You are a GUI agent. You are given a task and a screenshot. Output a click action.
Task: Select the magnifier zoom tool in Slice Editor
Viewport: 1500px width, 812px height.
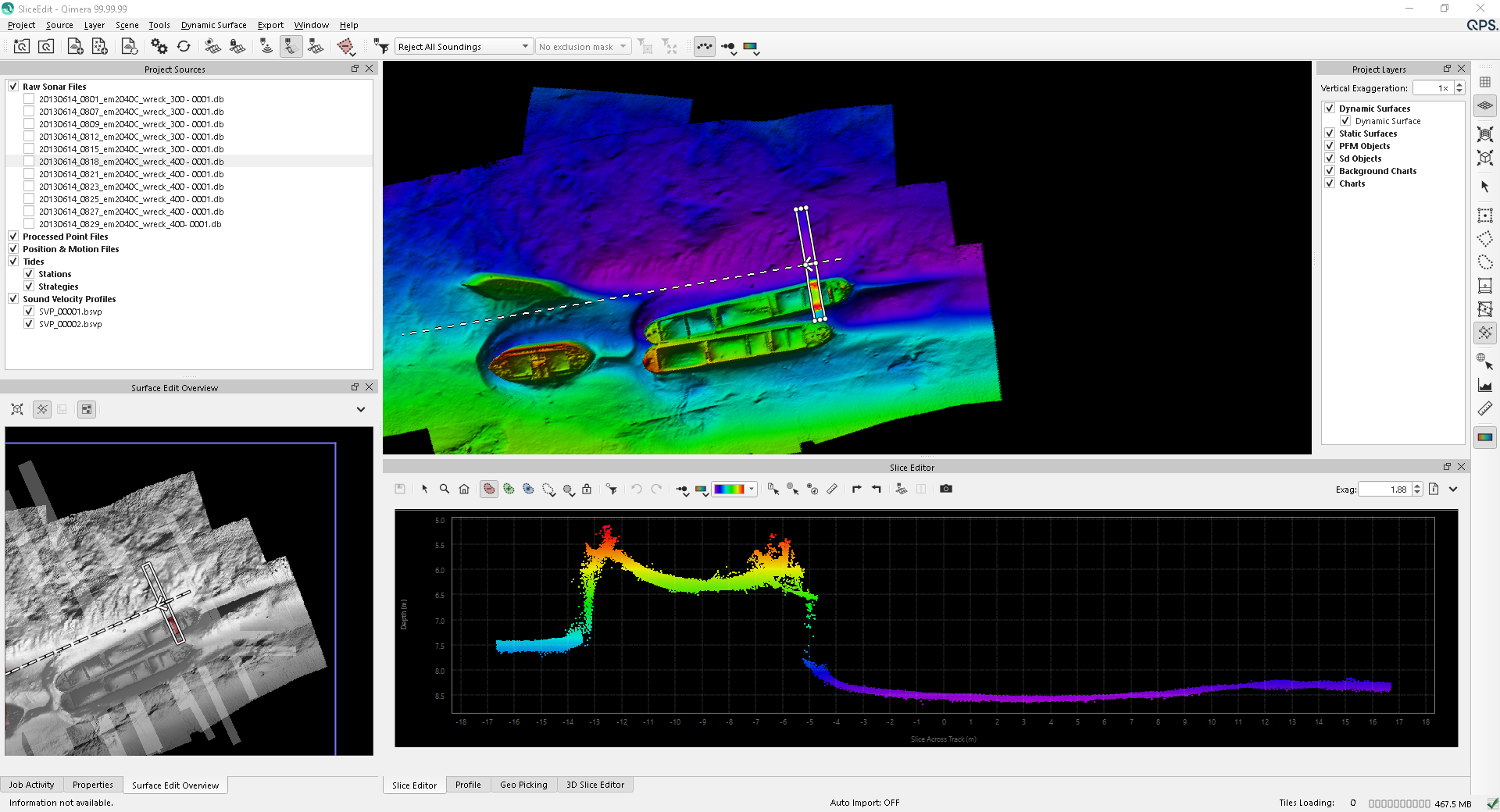coord(445,489)
